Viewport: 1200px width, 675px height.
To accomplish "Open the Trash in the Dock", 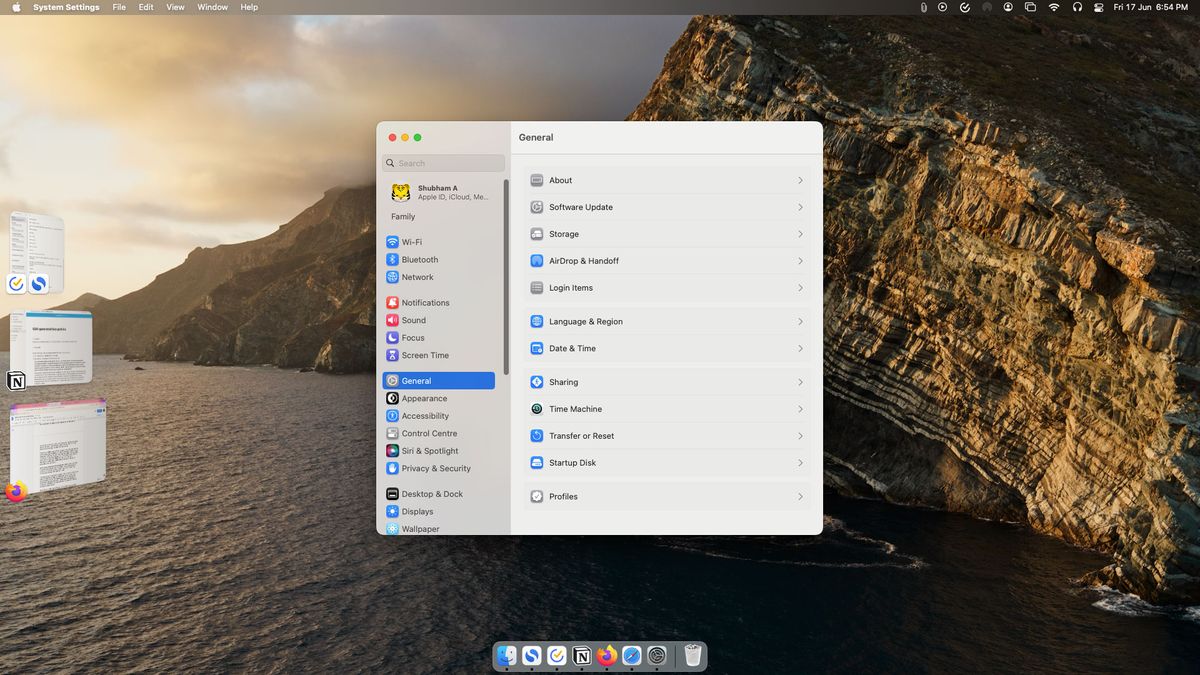I will click(x=692, y=655).
